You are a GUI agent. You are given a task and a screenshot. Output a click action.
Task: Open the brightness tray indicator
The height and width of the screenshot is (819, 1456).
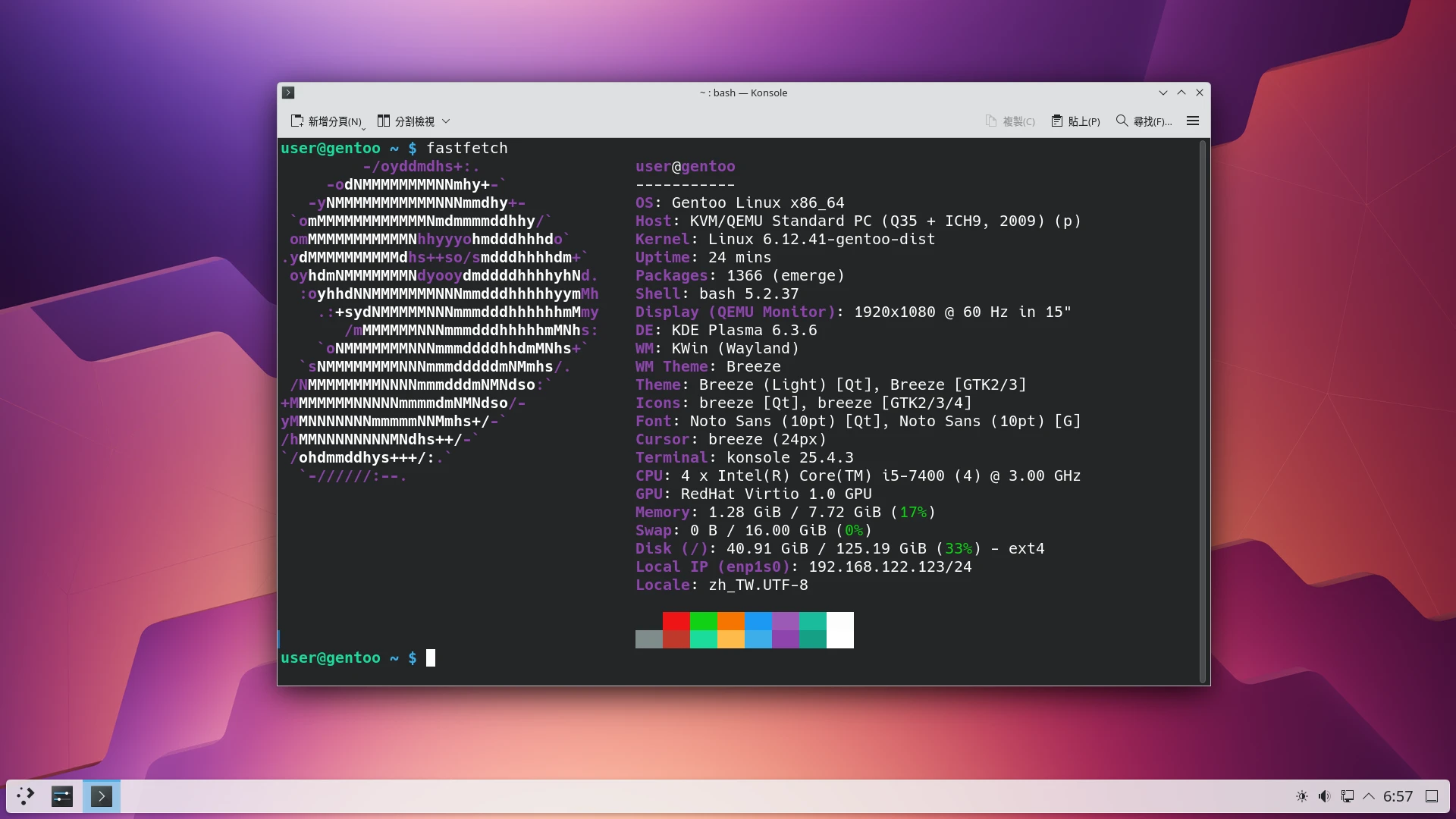tap(1302, 796)
